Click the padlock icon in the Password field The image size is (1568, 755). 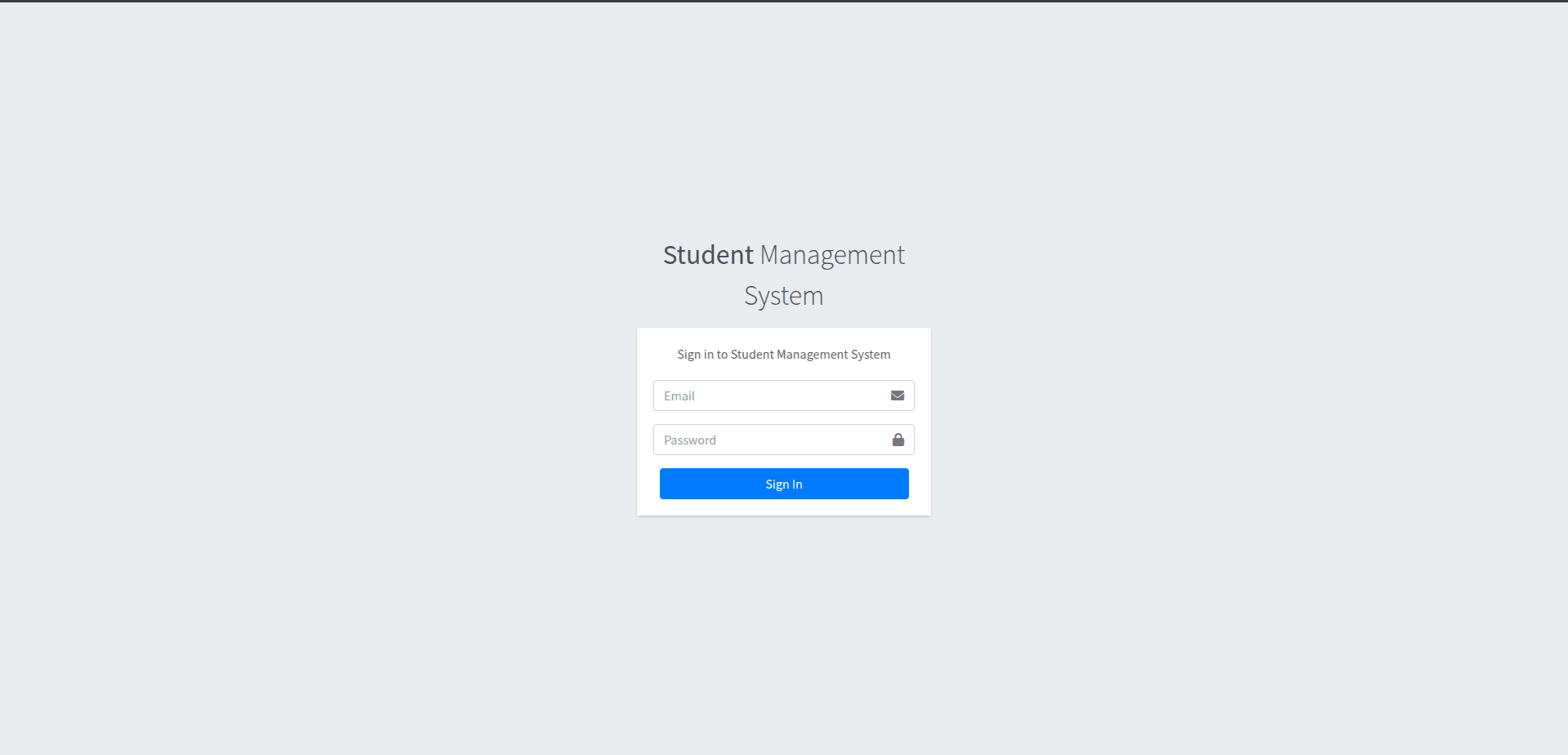[898, 440]
